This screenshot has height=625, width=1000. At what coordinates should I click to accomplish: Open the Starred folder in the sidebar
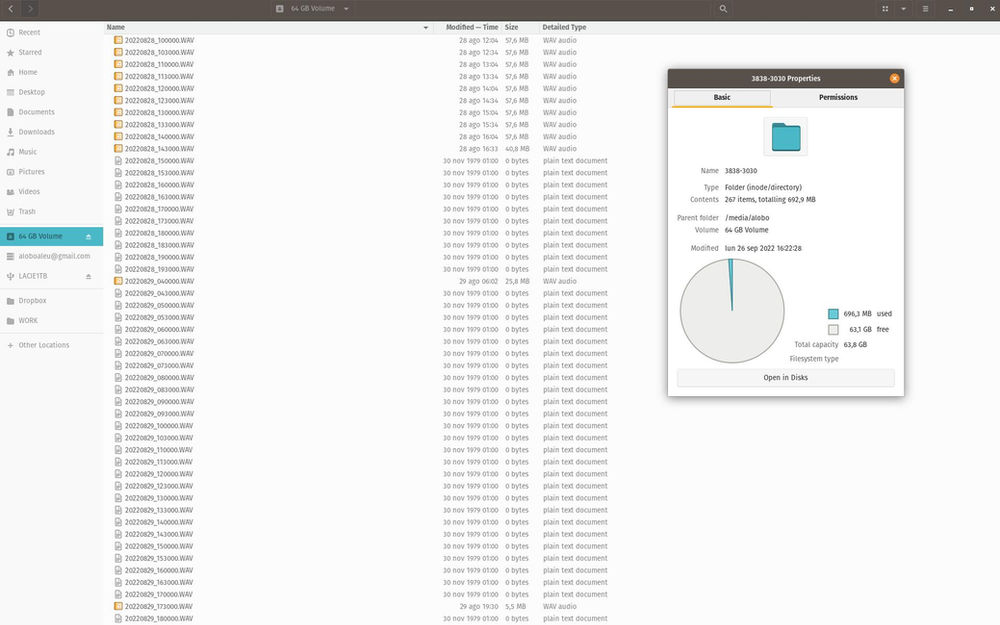31,52
